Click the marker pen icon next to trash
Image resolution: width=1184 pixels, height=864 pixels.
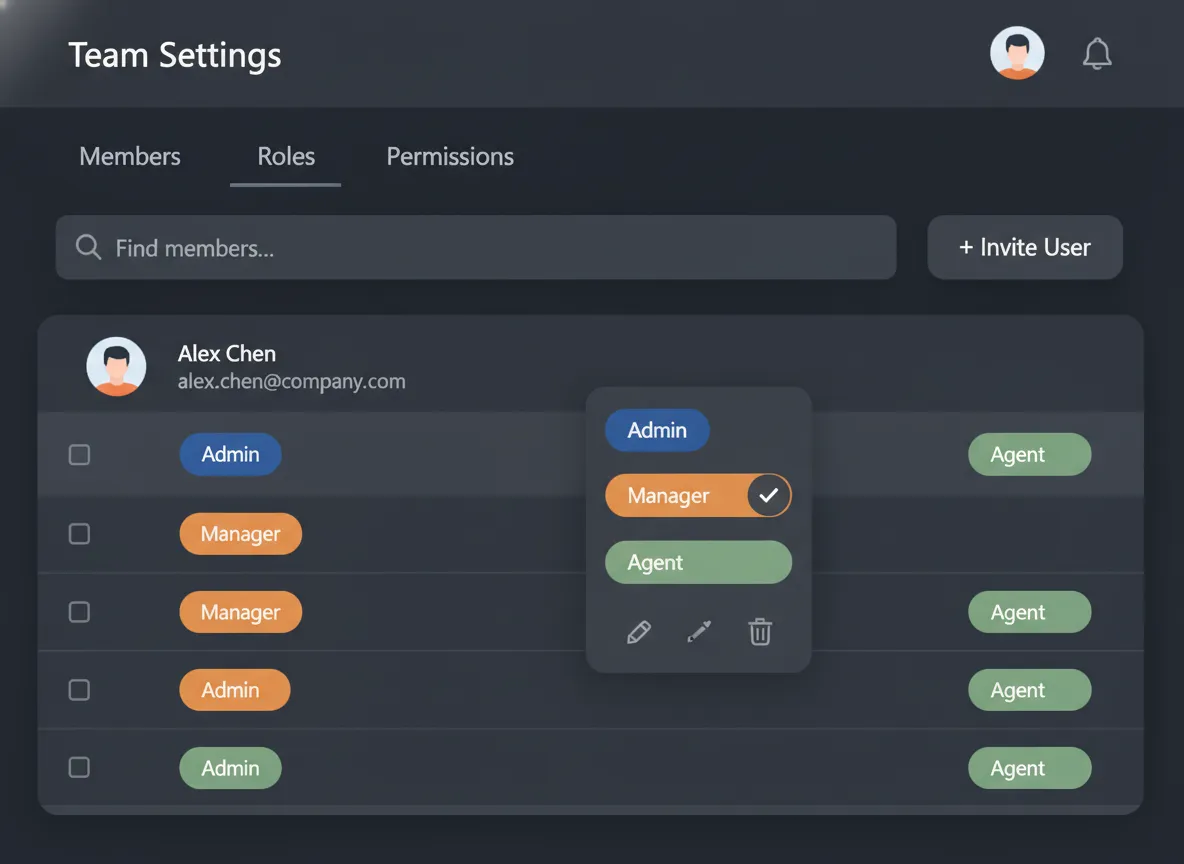tap(699, 632)
